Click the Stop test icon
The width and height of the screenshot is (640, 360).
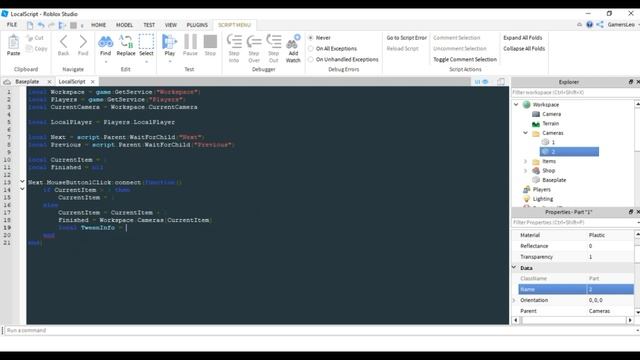pos(210,42)
